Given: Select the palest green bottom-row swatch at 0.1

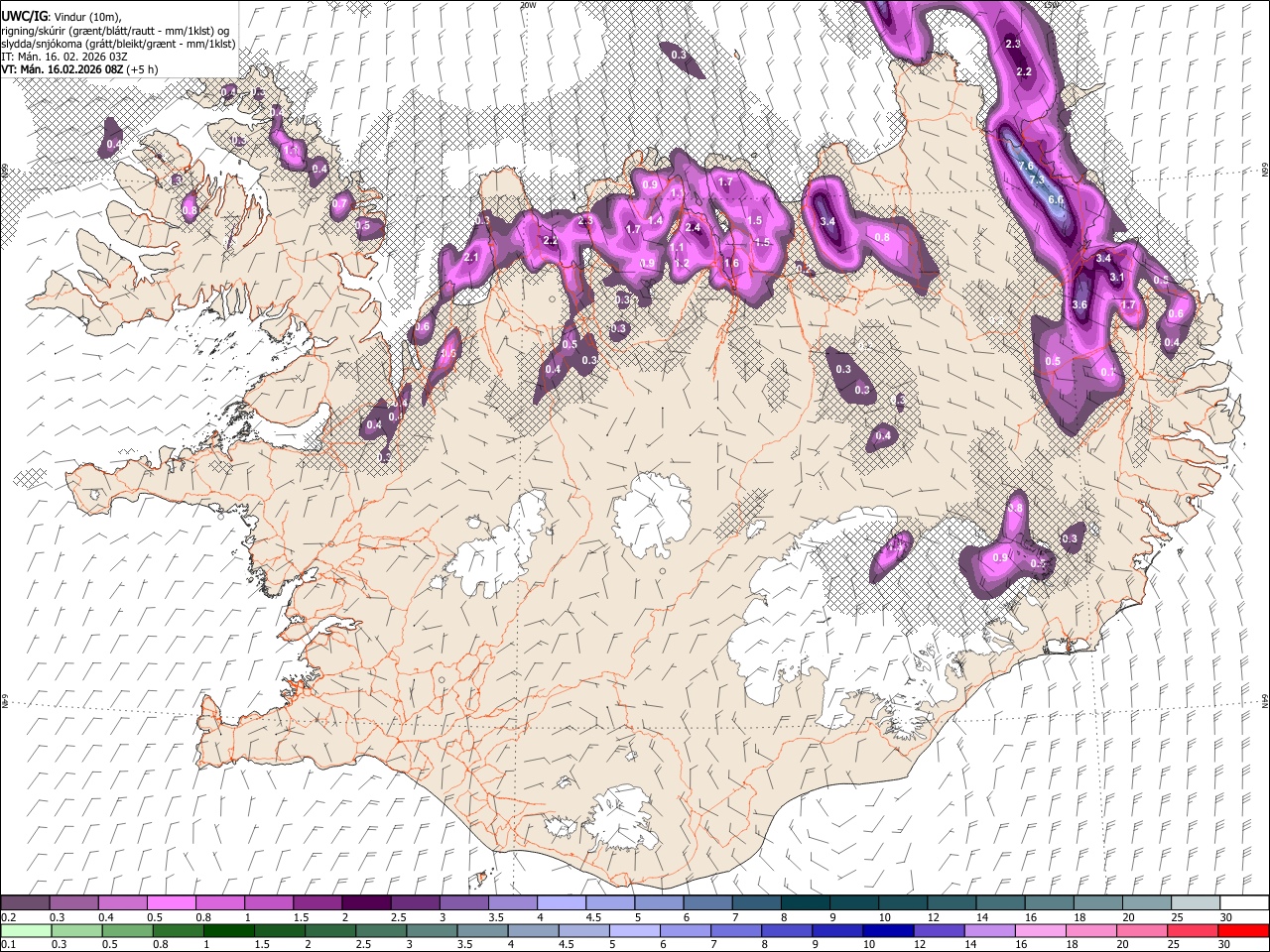Looking at the screenshot, I should pyautogui.click(x=25, y=930).
